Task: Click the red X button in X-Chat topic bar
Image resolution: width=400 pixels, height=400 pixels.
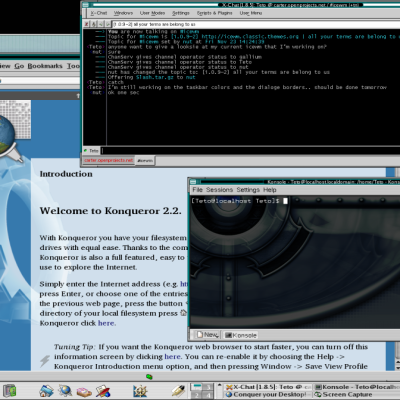Action: (86, 24)
